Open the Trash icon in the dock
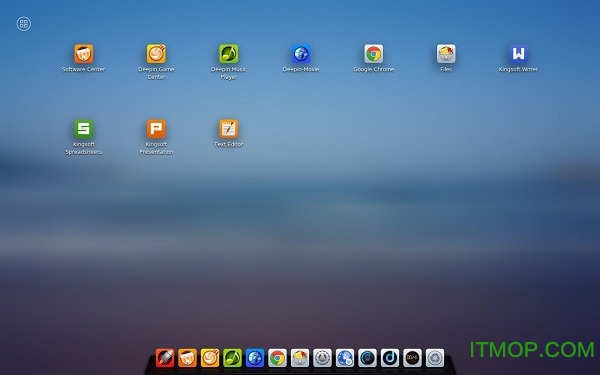Screen dimensions: 600x375 point(435,358)
